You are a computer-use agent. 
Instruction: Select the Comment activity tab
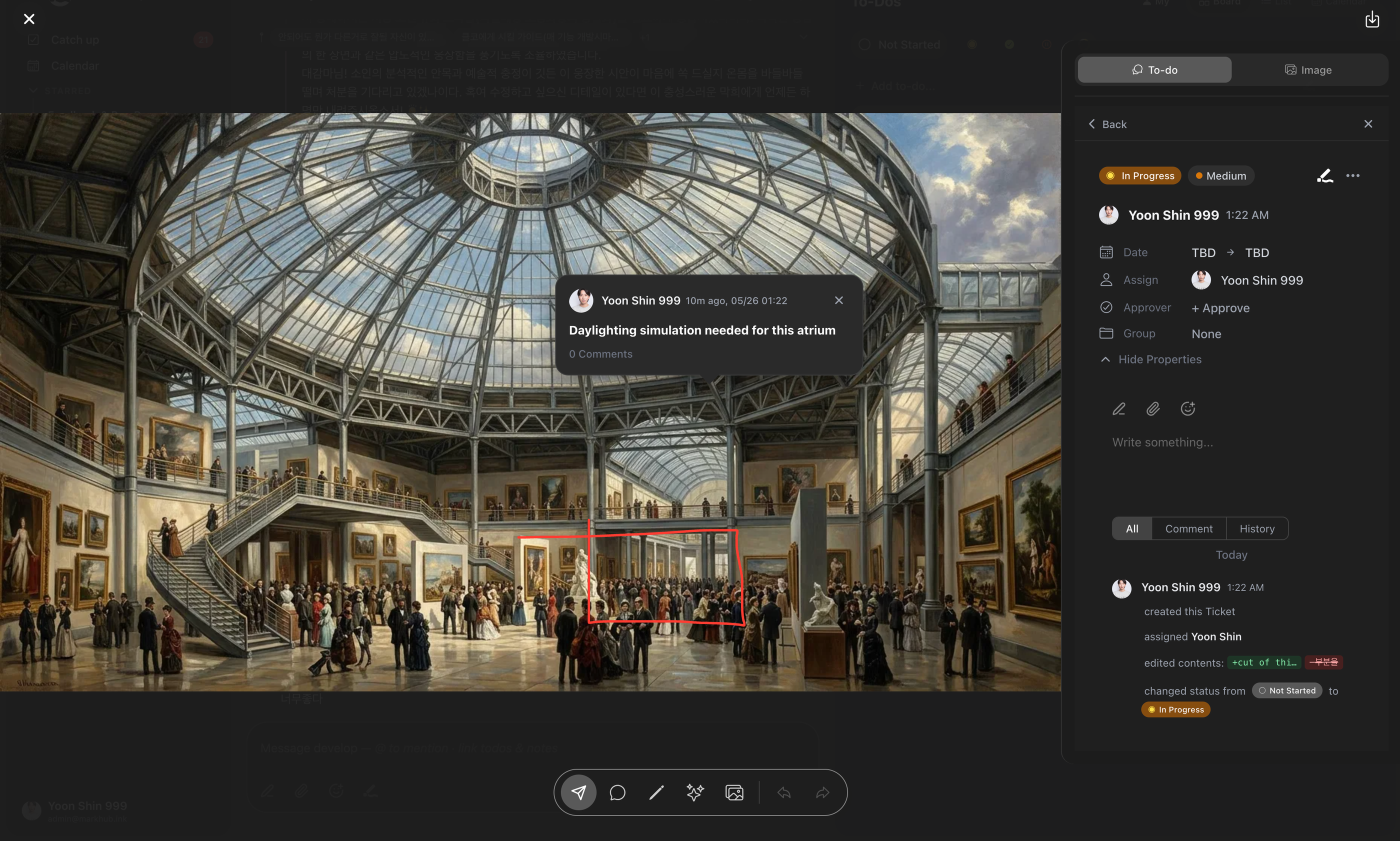coord(1188,528)
